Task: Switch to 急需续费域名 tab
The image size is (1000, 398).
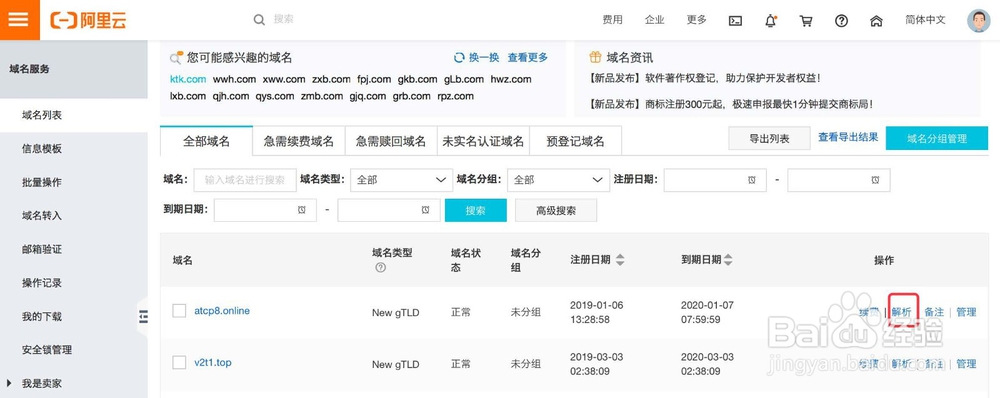Action: pyautogui.click(x=298, y=141)
